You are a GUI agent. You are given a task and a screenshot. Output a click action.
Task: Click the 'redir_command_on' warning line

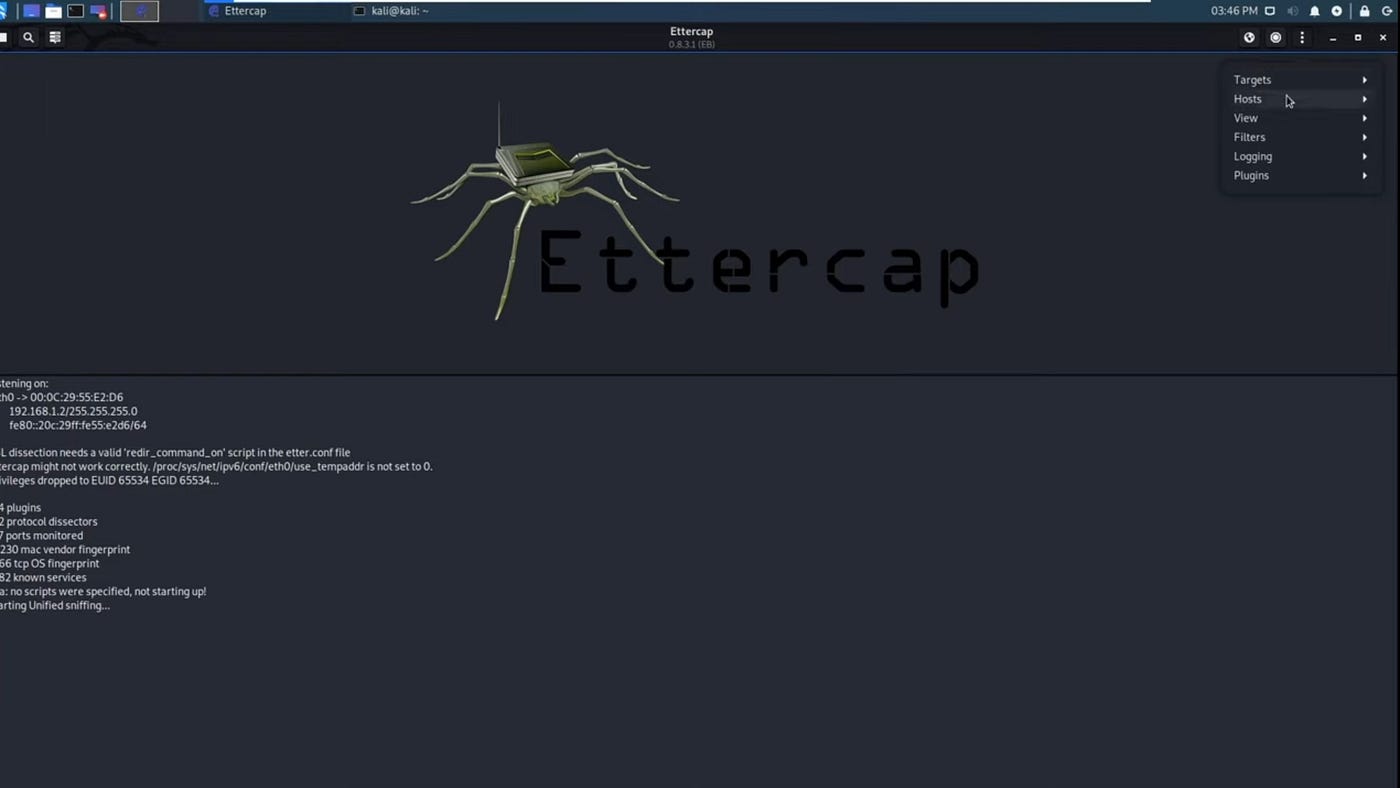pyautogui.click(x=175, y=453)
